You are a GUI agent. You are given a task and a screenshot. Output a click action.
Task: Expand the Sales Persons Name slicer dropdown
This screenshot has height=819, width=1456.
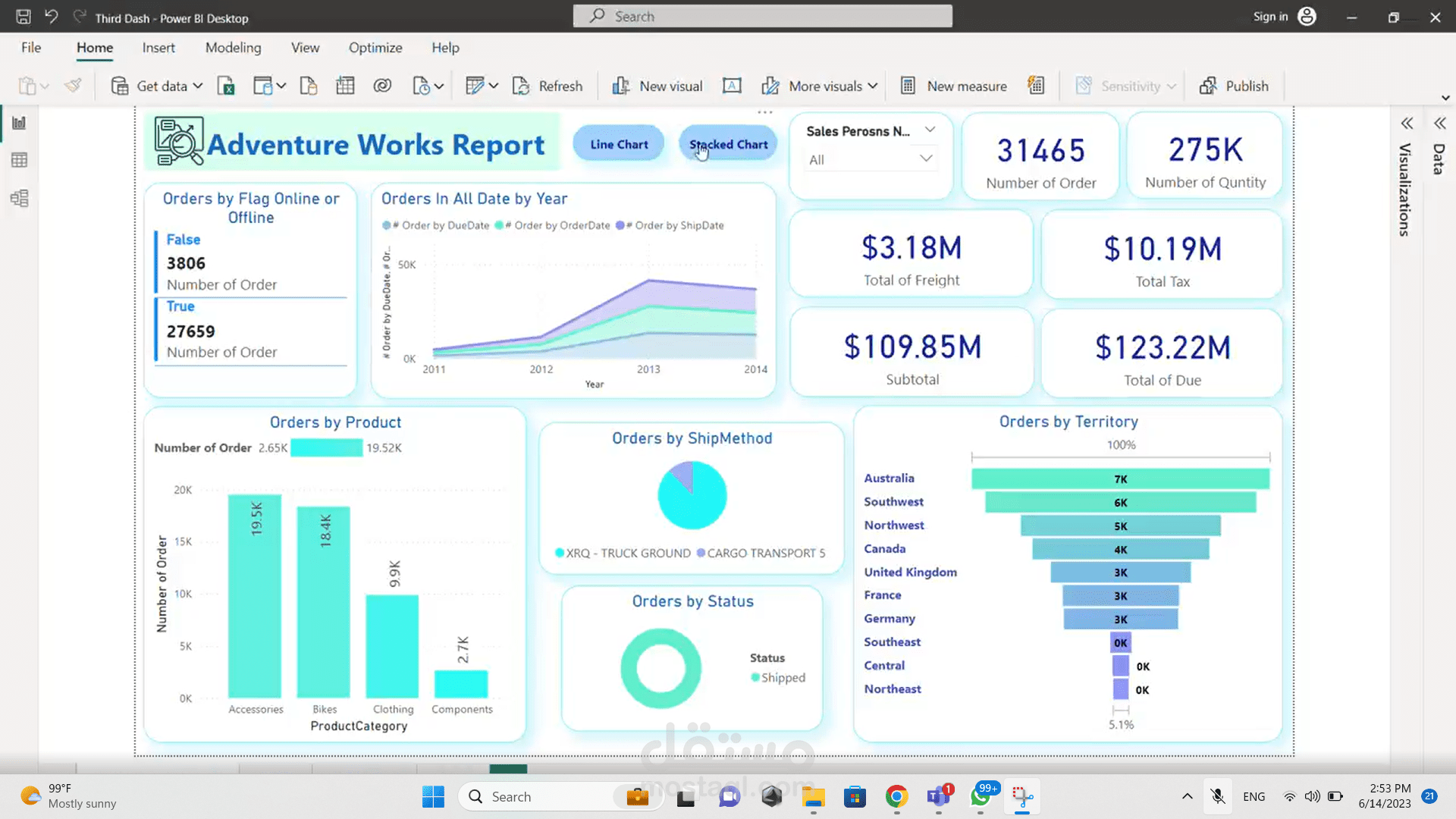point(930,130)
